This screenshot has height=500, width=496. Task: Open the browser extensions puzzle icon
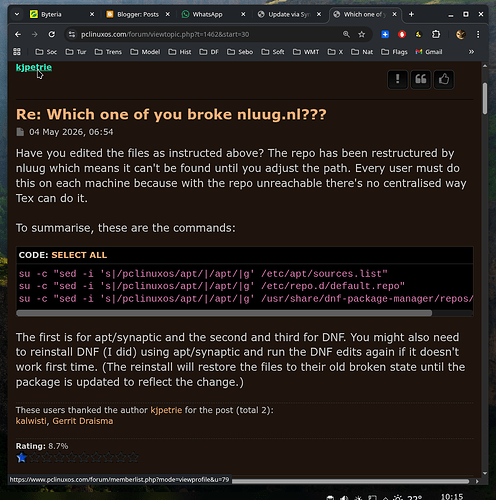tap(436, 34)
